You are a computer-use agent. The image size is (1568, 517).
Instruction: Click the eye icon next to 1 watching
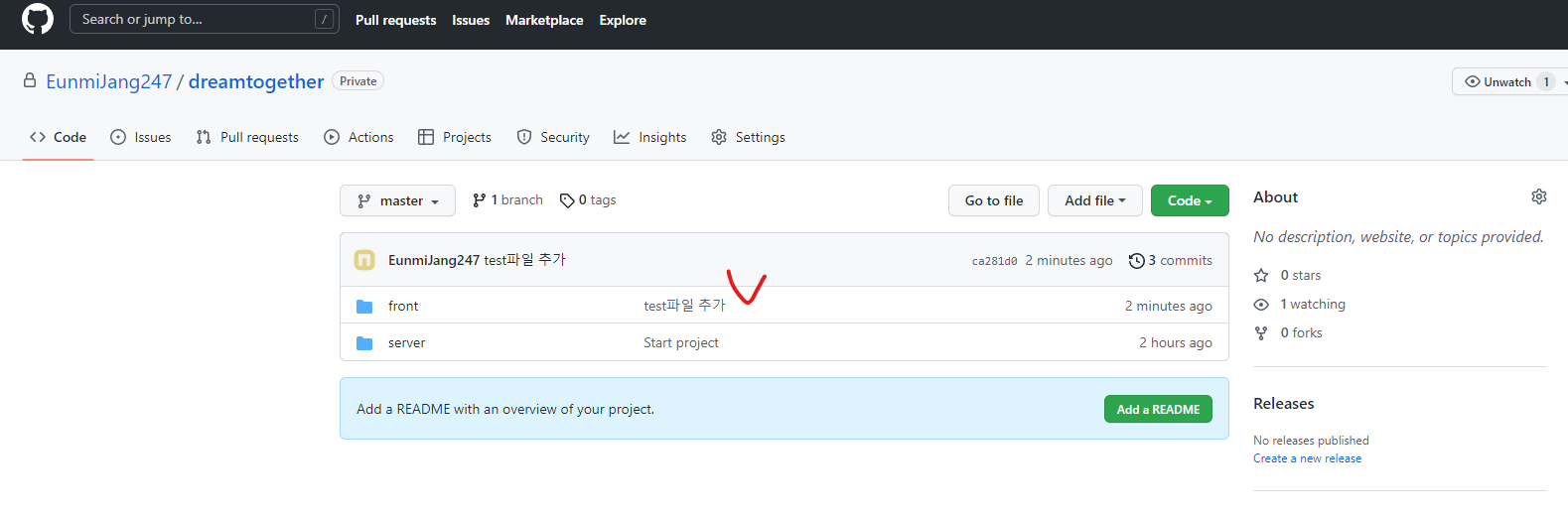[1261, 304]
